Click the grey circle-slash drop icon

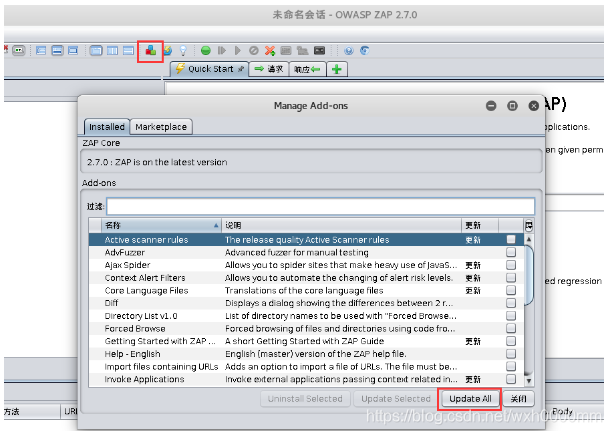(x=254, y=50)
